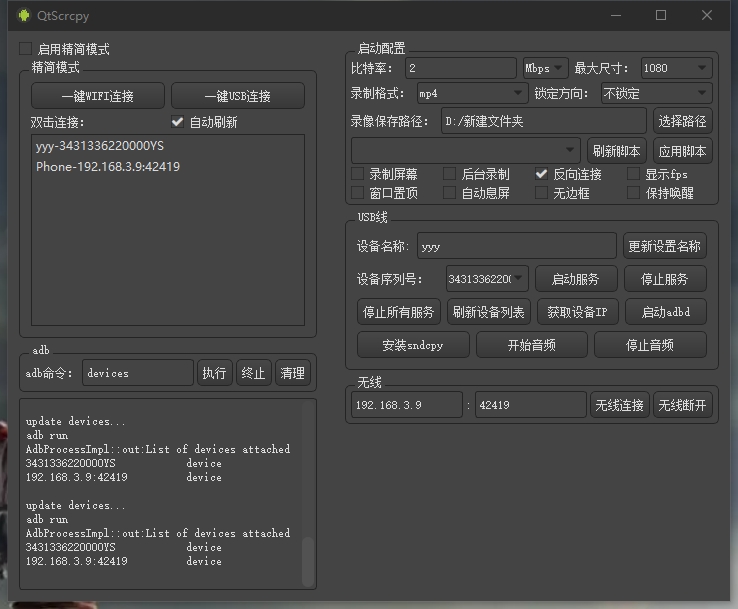Click the adb命令 input field
This screenshot has height=609, width=738.
click(x=137, y=373)
